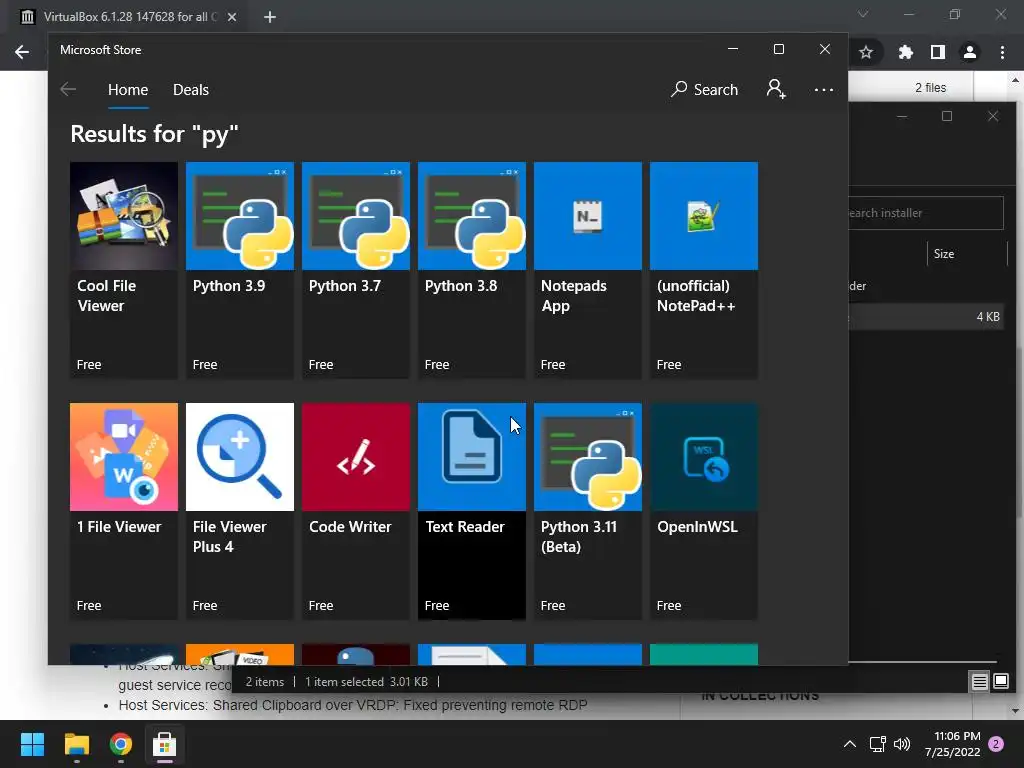Click the File Explorer search installer field

pyautogui.click(x=925, y=213)
